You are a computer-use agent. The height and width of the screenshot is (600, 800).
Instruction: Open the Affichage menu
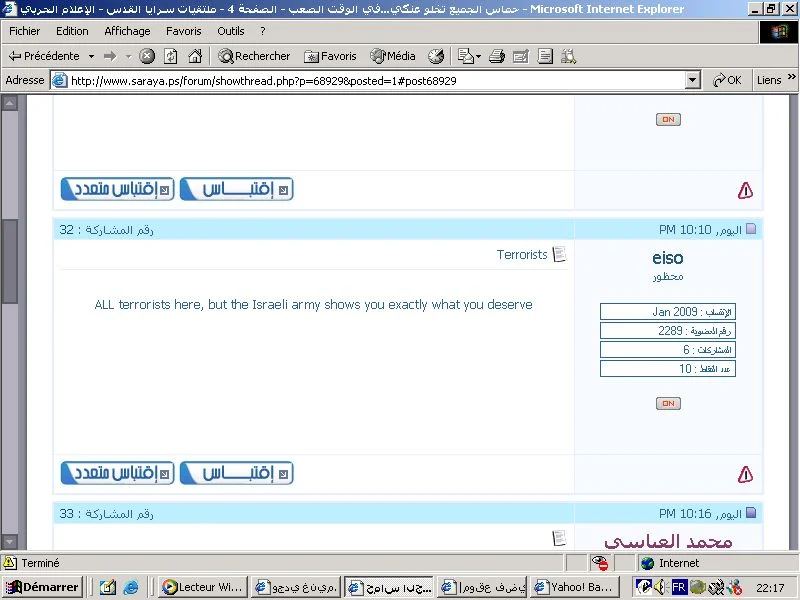pyautogui.click(x=127, y=31)
